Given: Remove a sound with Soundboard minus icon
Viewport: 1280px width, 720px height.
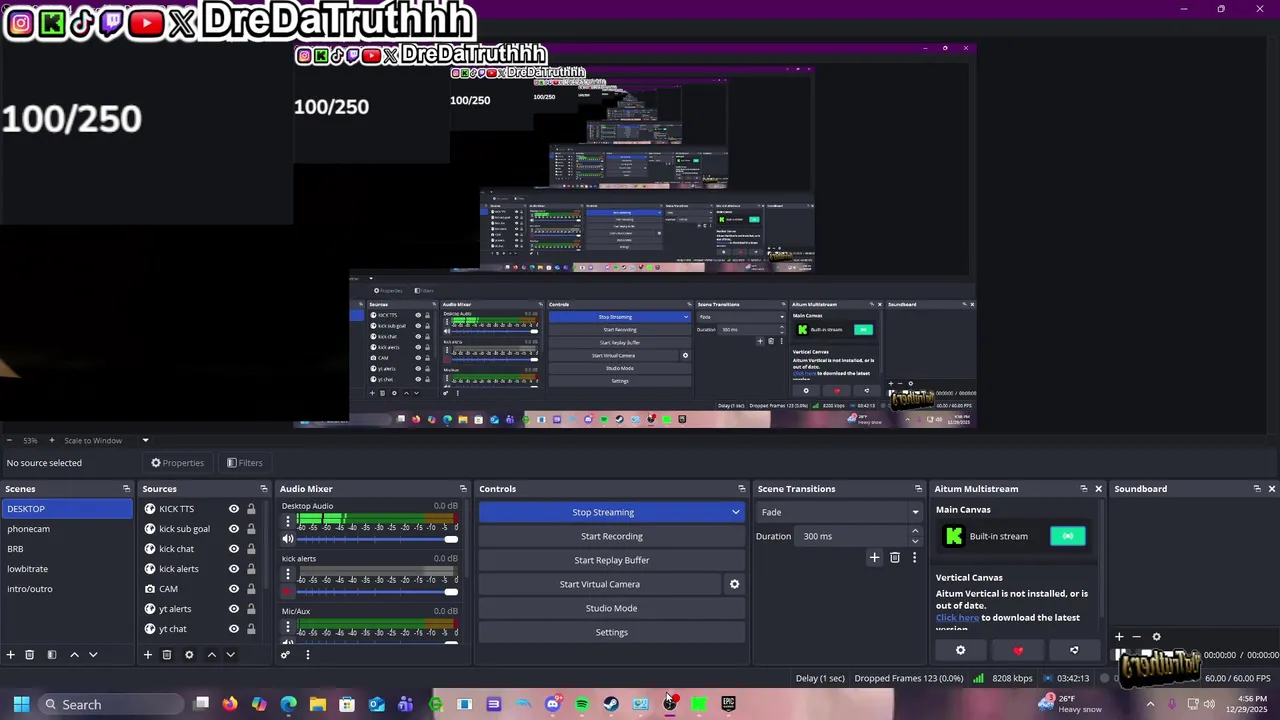Looking at the screenshot, I should 1136,637.
